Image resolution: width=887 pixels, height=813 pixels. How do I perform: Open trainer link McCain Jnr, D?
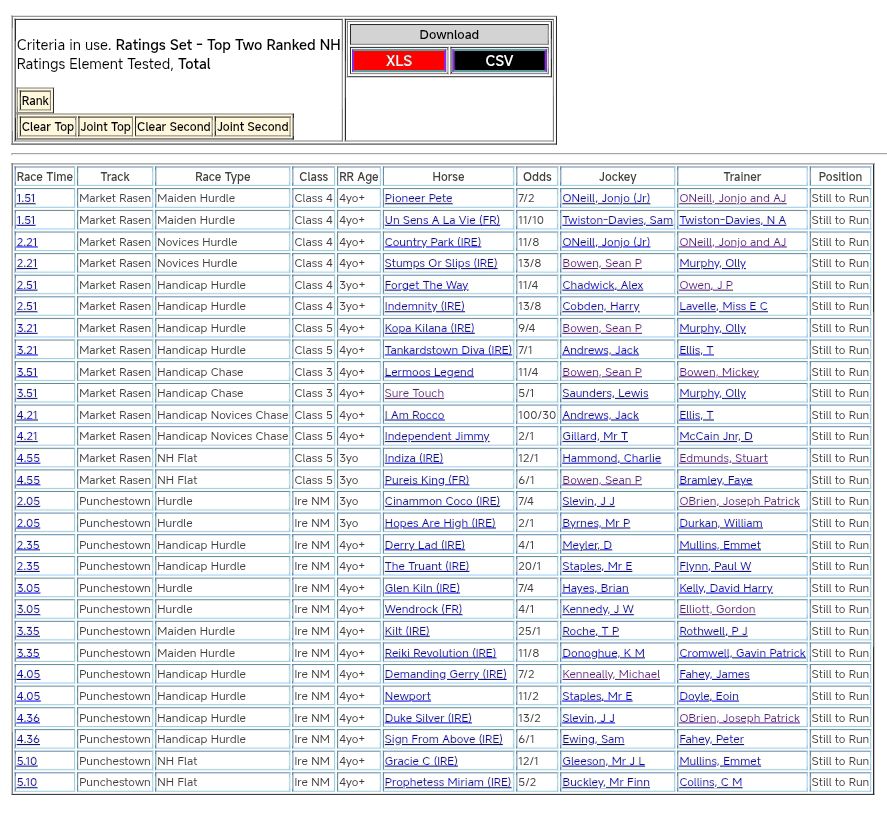tap(716, 437)
